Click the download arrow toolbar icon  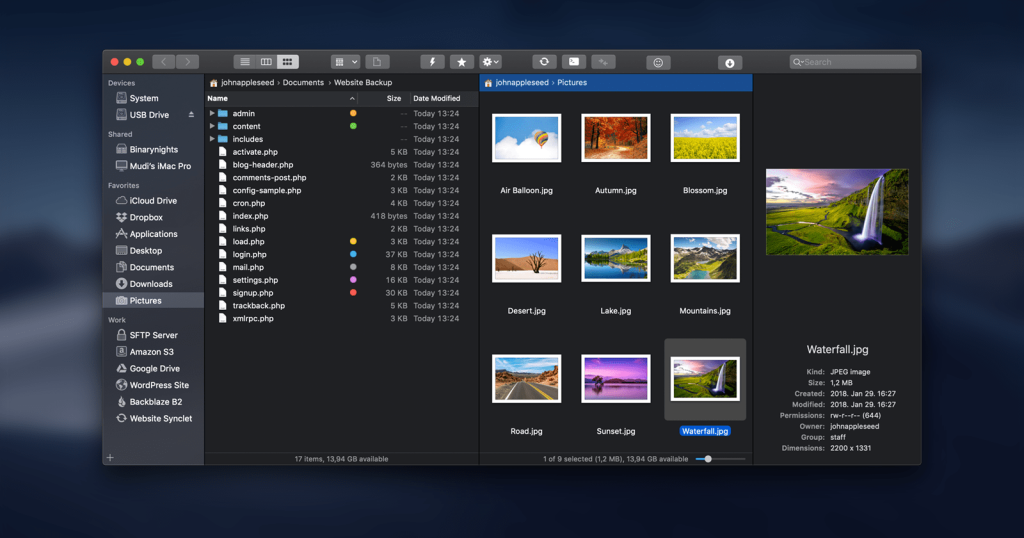(x=729, y=63)
